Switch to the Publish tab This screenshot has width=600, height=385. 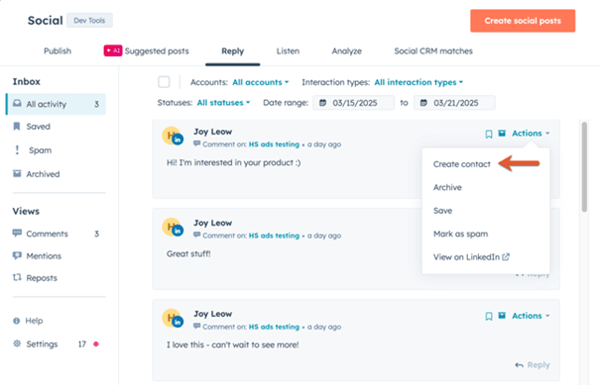click(x=57, y=51)
